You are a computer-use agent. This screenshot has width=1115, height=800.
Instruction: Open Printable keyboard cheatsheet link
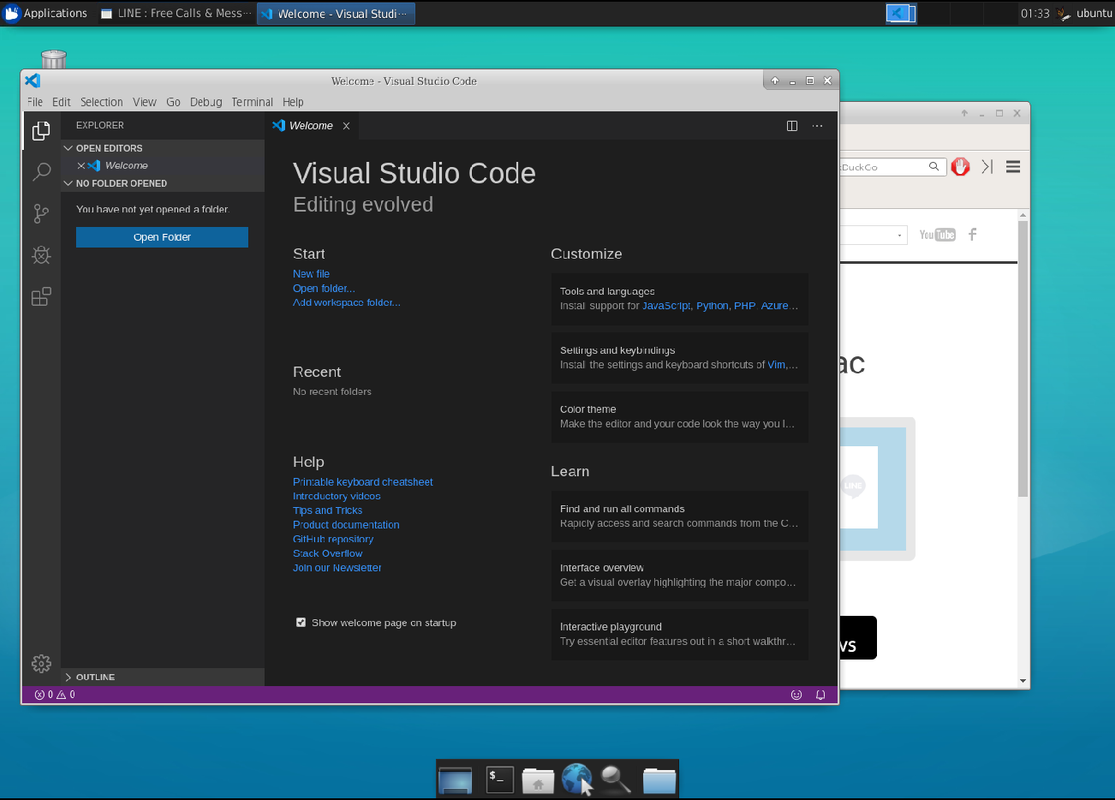pyautogui.click(x=363, y=481)
